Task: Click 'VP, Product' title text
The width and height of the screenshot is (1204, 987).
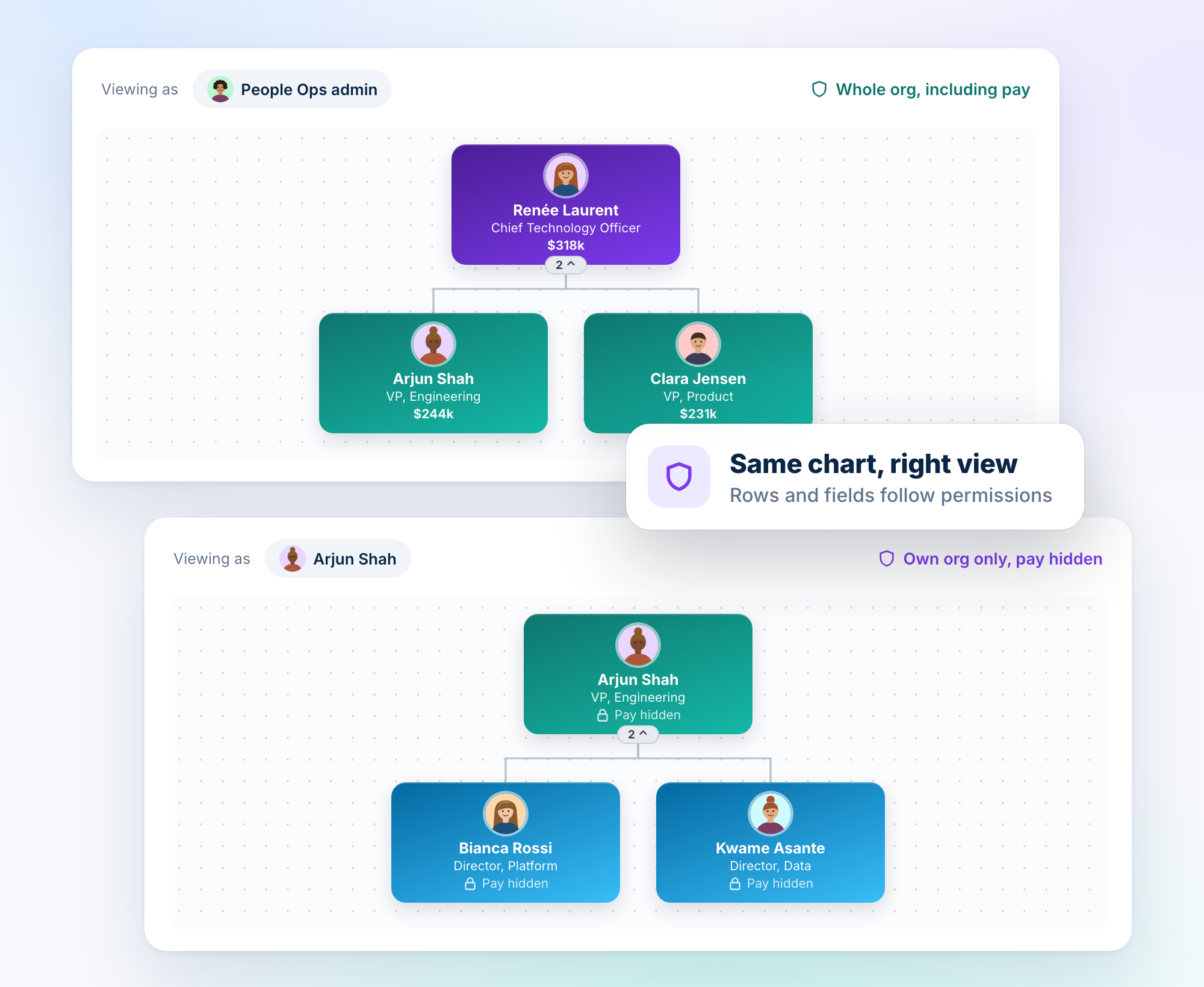Action: pos(698,397)
